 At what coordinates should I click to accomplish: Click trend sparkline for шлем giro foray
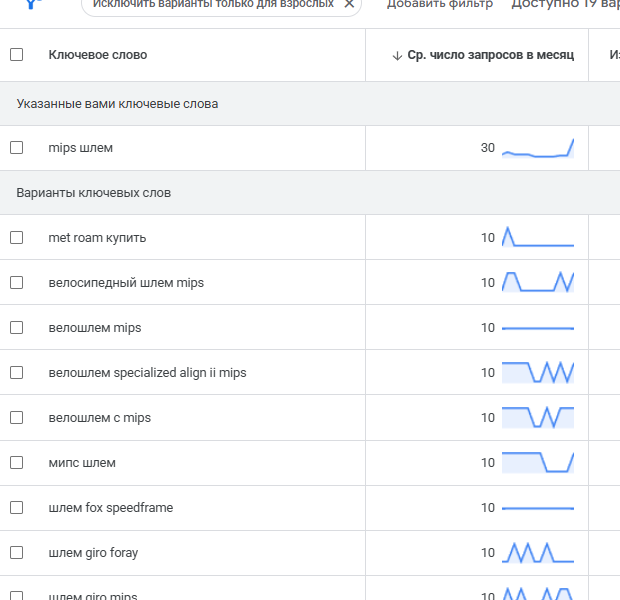point(538,552)
